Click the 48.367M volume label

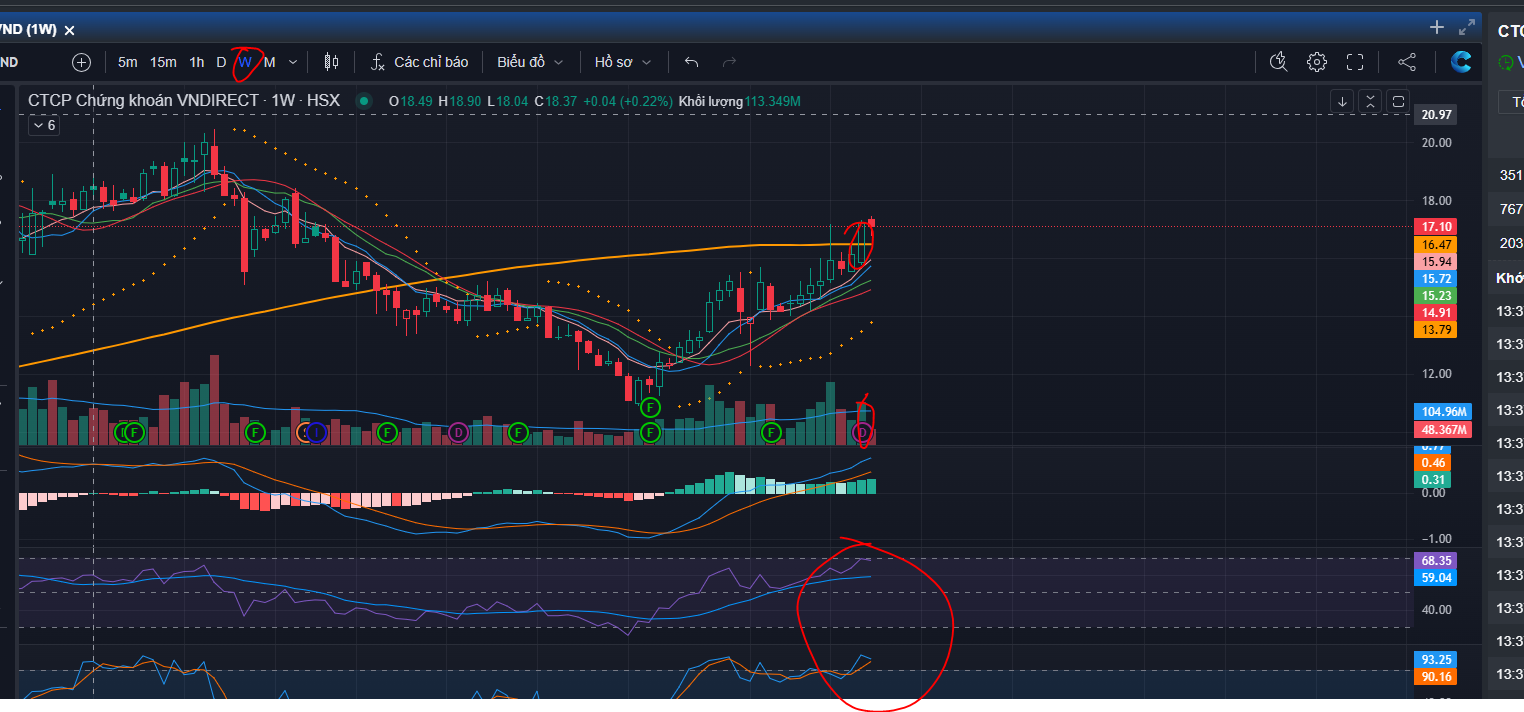click(x=1444, y=429)
